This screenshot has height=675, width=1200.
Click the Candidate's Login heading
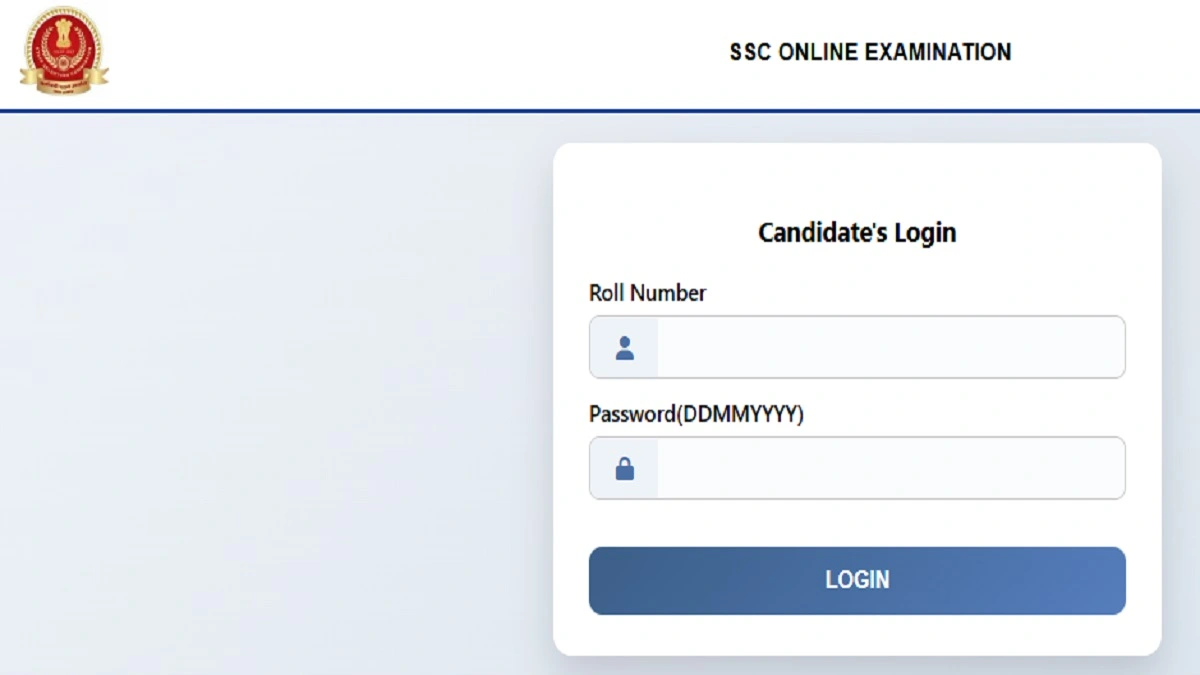[x=856, y=232]
